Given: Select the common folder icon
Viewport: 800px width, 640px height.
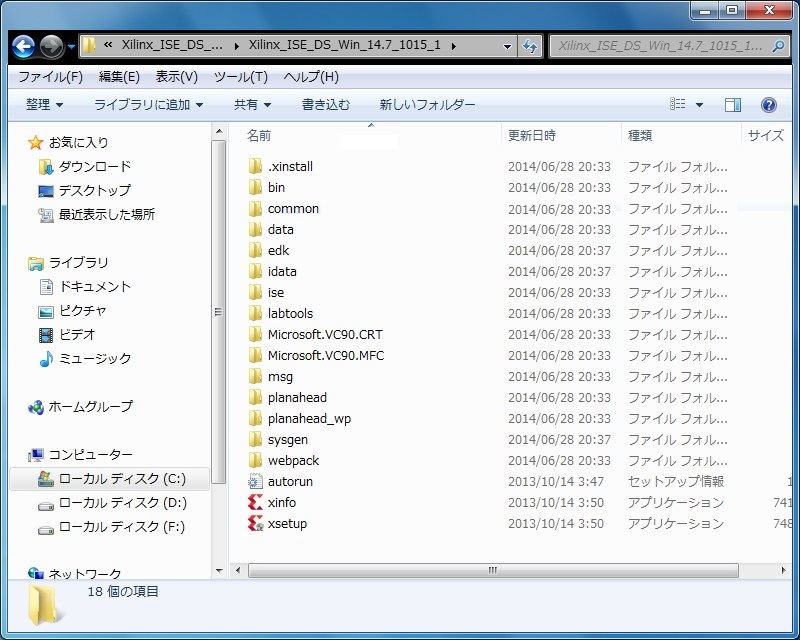Looking at the screenshot, I should [255, 208].
